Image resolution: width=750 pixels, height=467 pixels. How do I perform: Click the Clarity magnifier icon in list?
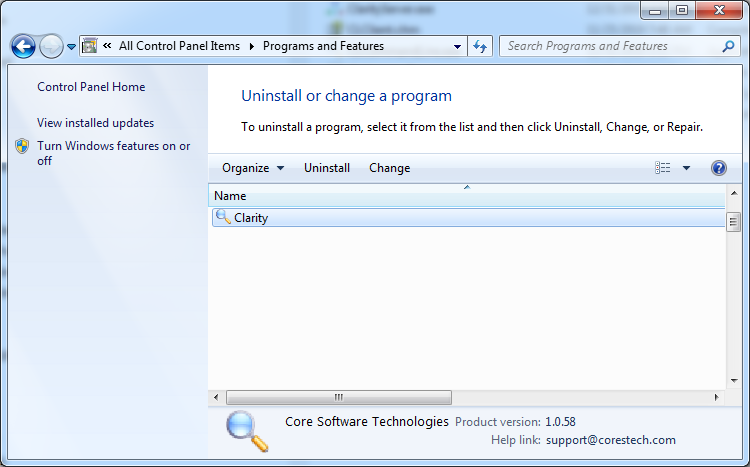(x=223, y=217)
